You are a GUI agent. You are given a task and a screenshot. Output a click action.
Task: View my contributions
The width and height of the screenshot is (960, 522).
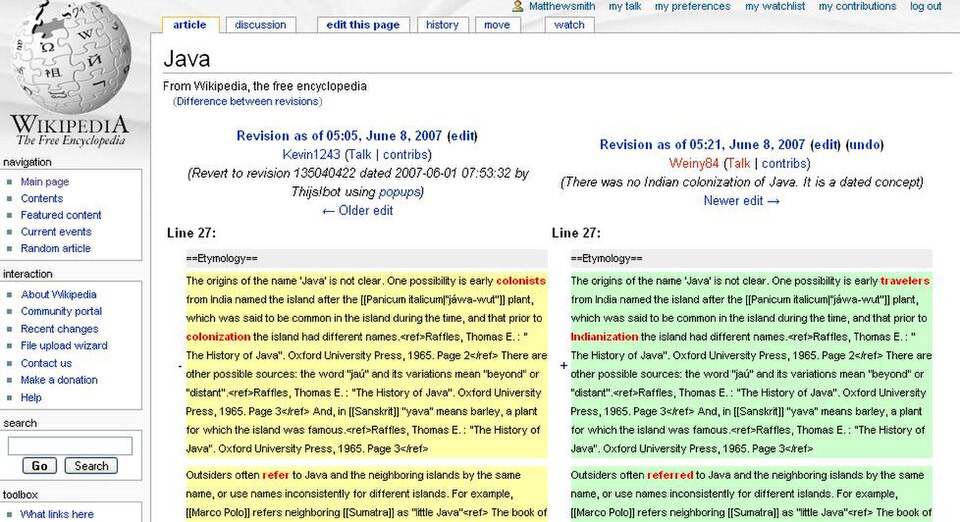(x=857, y=6)
